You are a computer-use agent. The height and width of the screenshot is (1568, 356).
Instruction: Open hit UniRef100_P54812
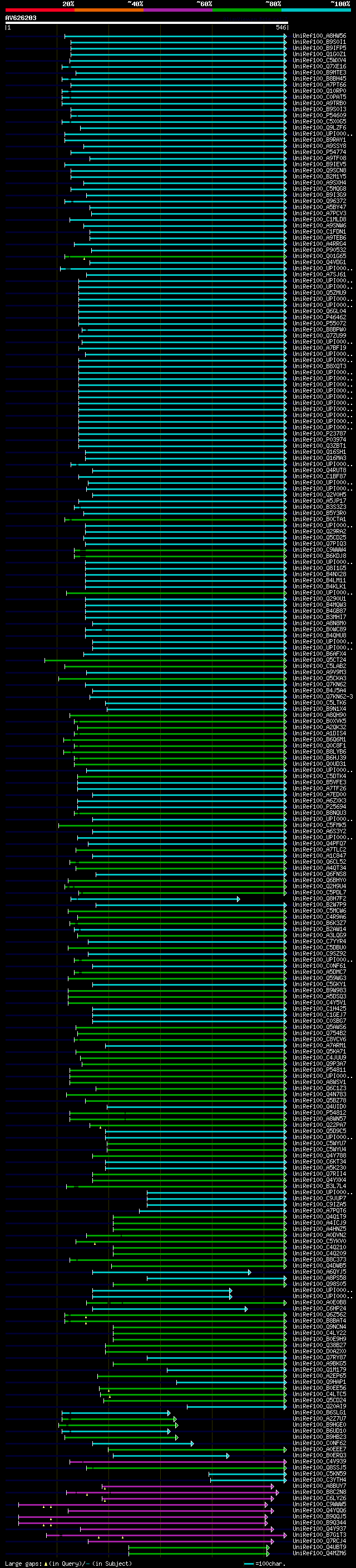point(319,1114)
